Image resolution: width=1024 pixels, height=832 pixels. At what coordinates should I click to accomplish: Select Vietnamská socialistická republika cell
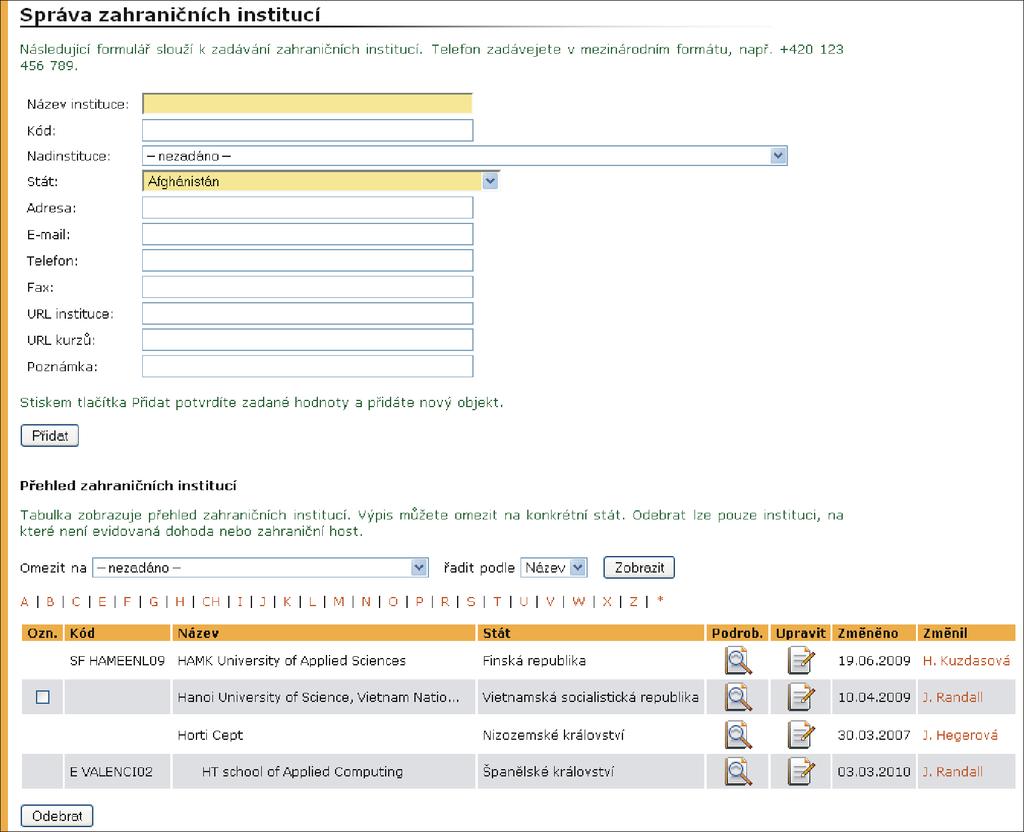(591, 697)
